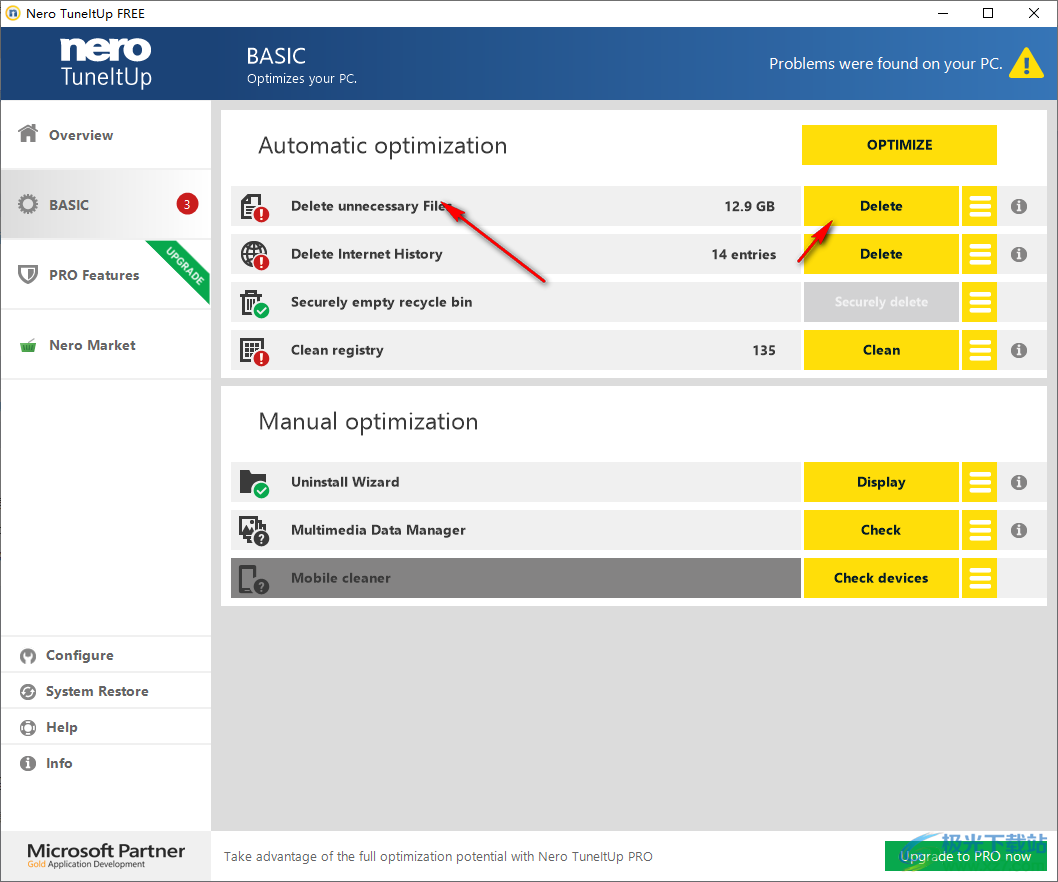Image resolution: width=1058 pixels, height=882 pixels.
Task: Click the yellow warning triangle icon
Action: point(1026,63)
